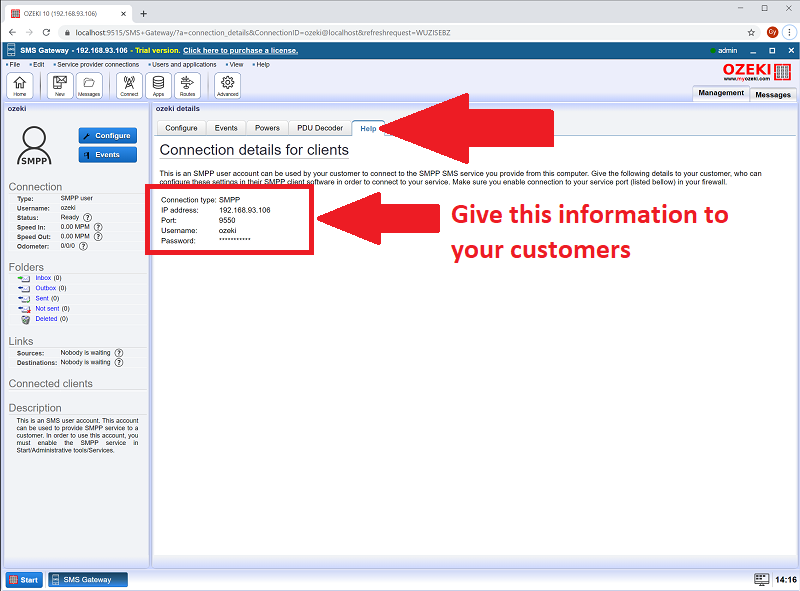
Task: Click the New message toolbar icon
Action: 60,85
